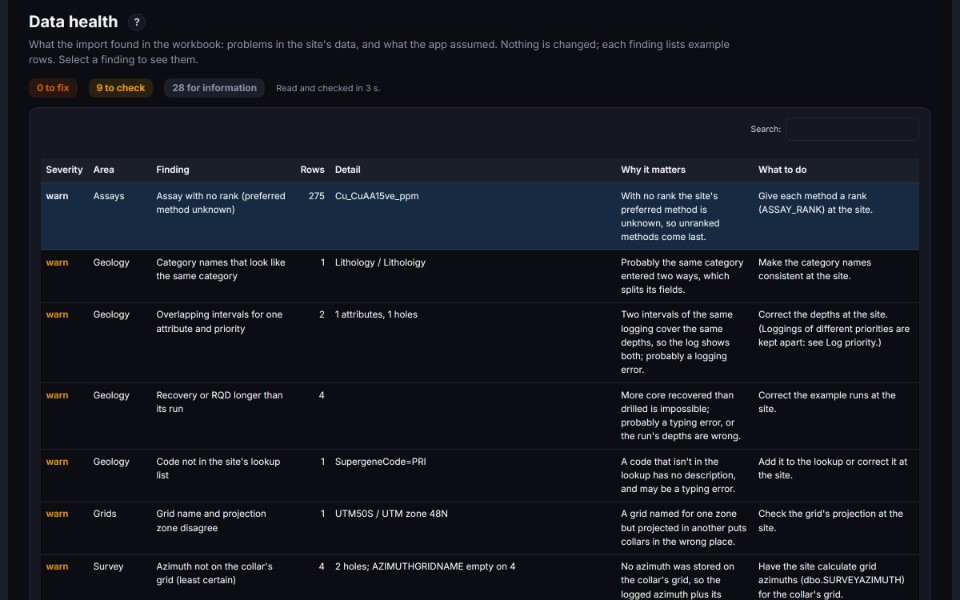The height and width of the screenshot is (600, 960).
Task: Click the 'Cu_CuAA15ve_ppm' detail cell
Action: [377, 196]
